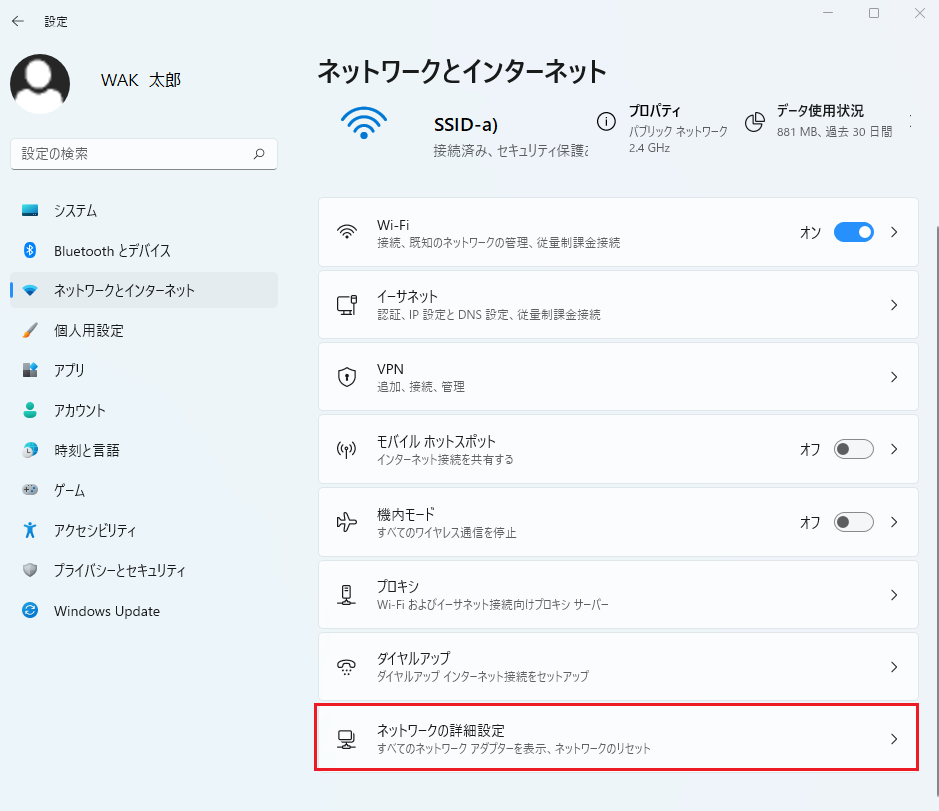Viewport: 939px width, 811px height.
Task: Open モバイル ホットスポット chevron arrow
Action: 894,449
